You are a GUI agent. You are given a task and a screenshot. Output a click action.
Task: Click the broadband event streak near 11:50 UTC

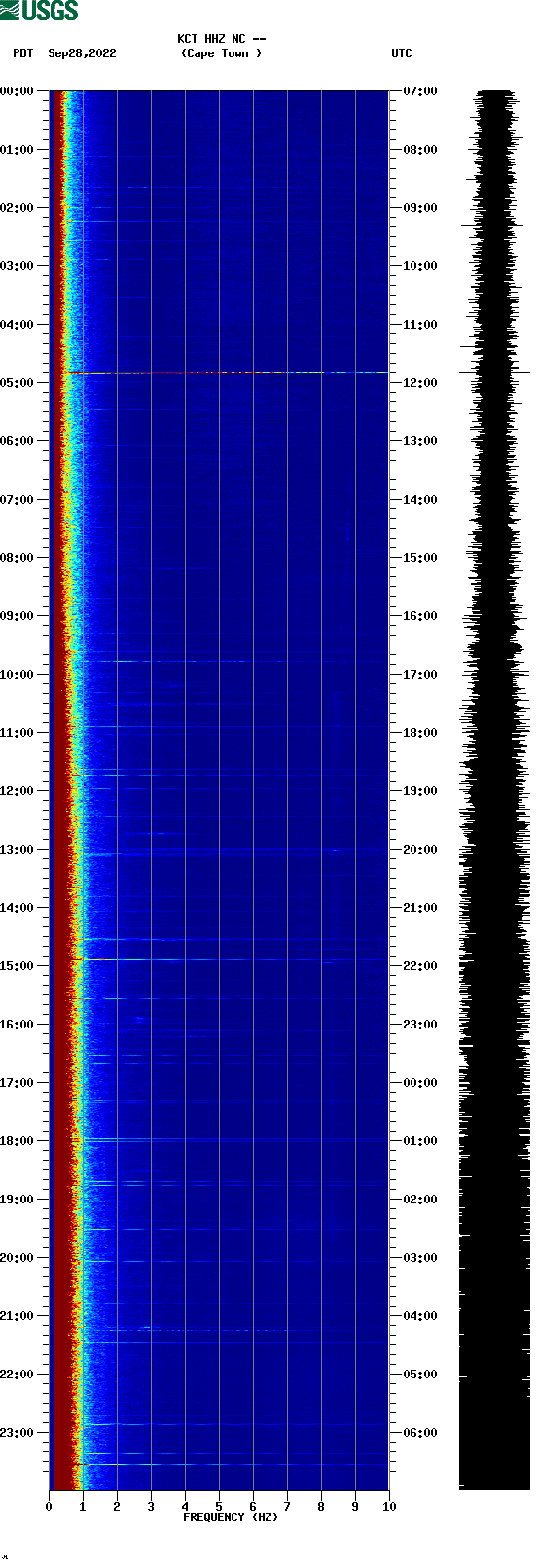[x=227, y=373]
